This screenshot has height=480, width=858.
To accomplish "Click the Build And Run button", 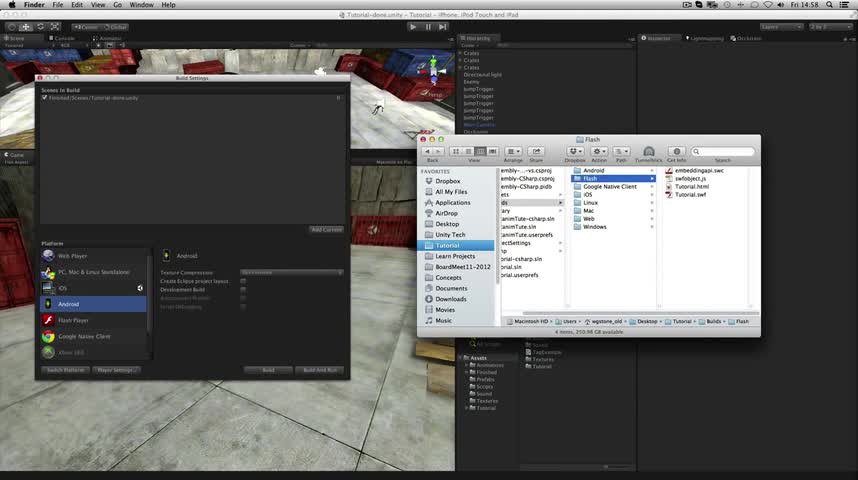I will [x=320, y=370].
